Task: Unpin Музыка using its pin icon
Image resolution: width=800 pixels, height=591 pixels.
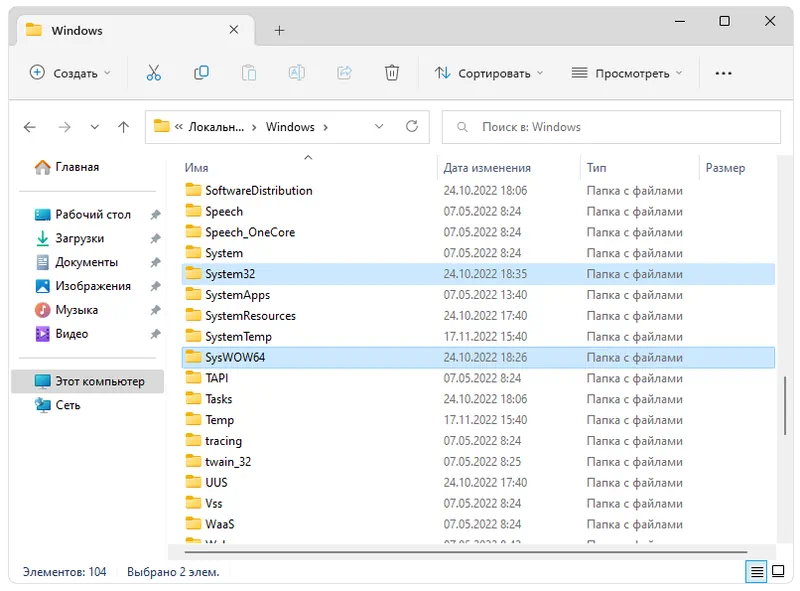Action: tap(156, 310)
